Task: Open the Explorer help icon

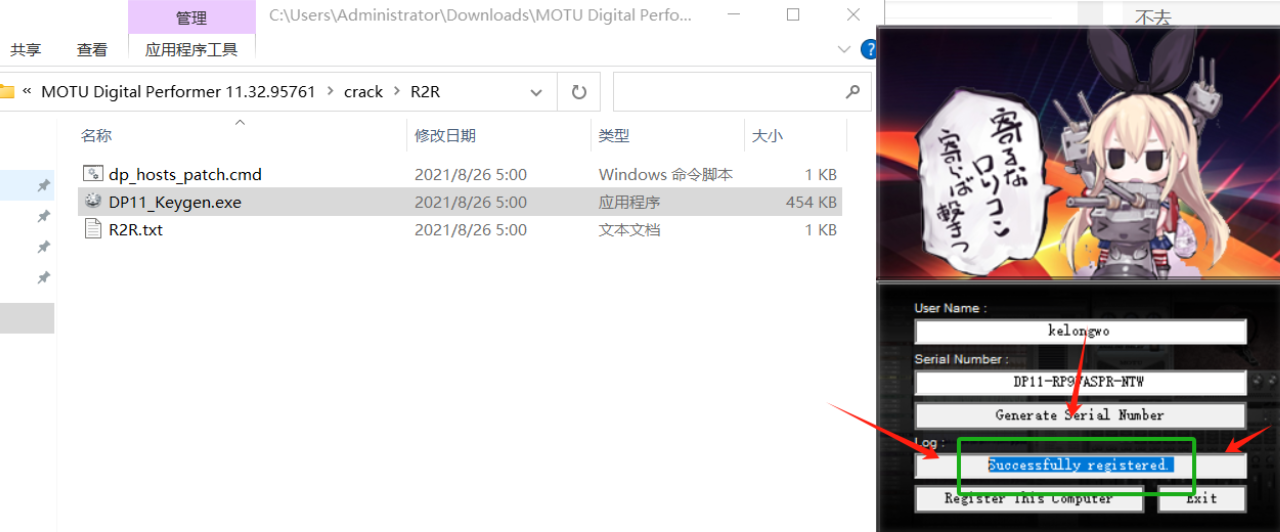Action: coord(871,48)
